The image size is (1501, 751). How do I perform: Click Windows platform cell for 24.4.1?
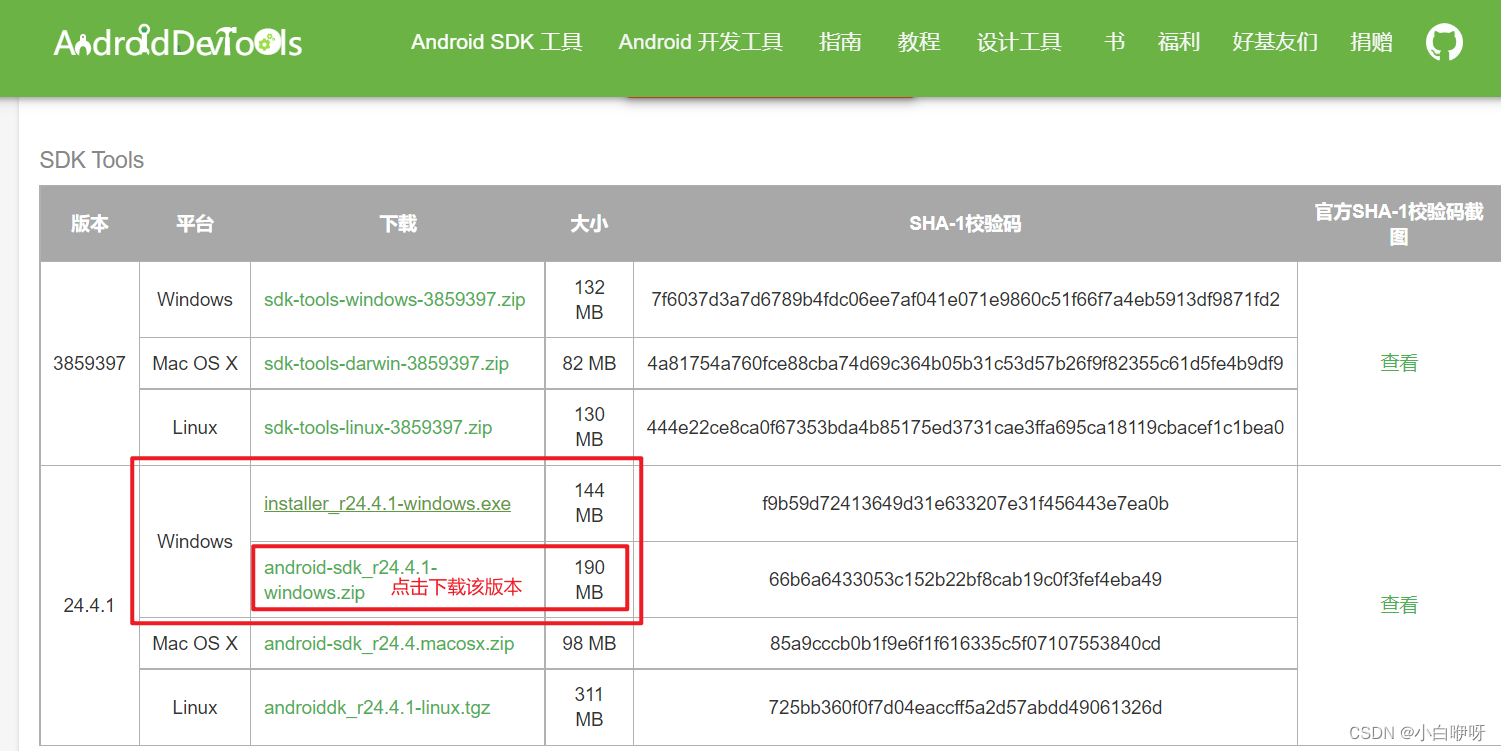point(195,542)
